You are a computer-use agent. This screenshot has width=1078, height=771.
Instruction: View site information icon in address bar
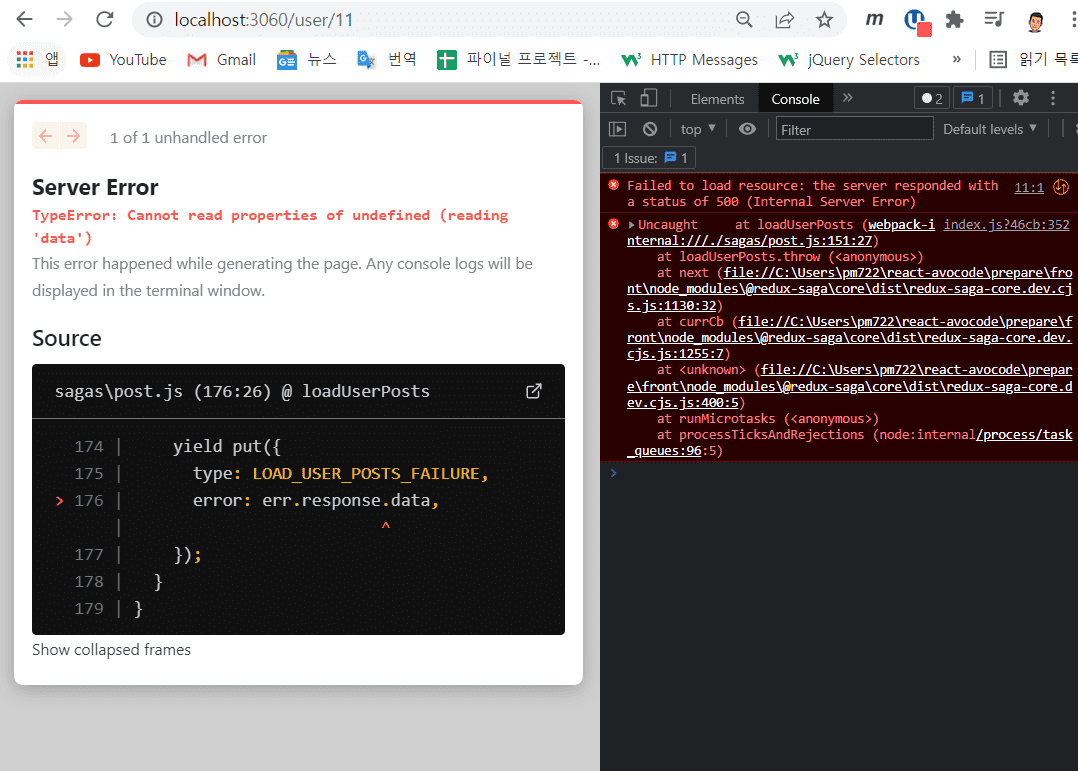[155, 20]
